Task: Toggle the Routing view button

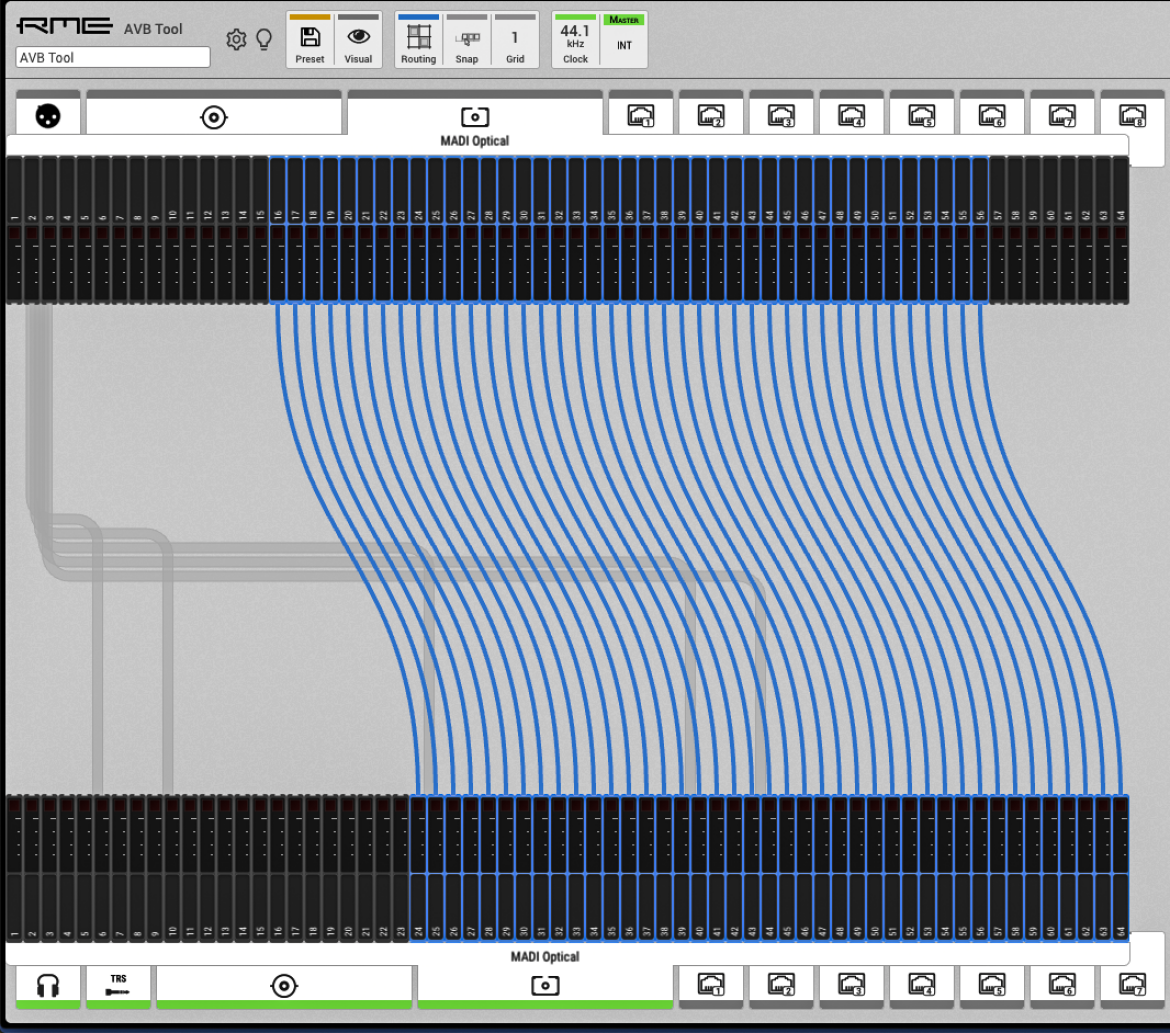Action: click(419, 40)
